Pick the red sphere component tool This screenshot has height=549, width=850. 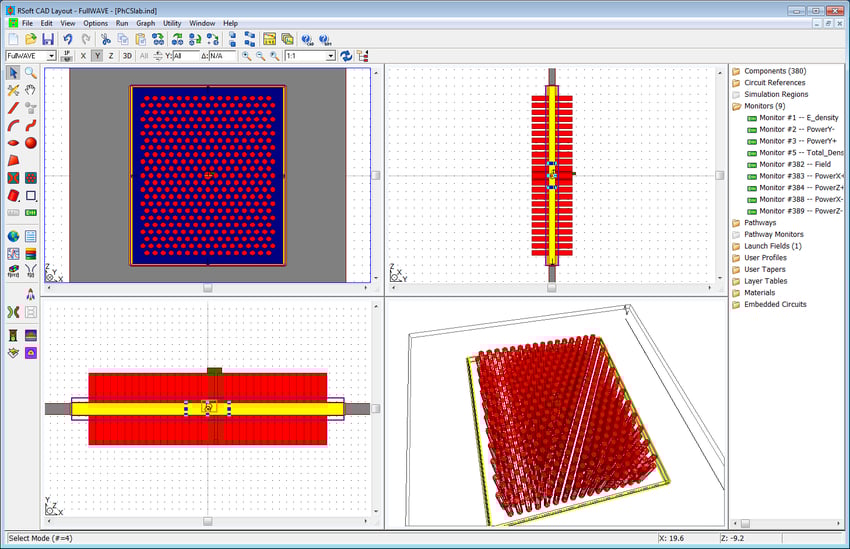[x=31, y=143]
